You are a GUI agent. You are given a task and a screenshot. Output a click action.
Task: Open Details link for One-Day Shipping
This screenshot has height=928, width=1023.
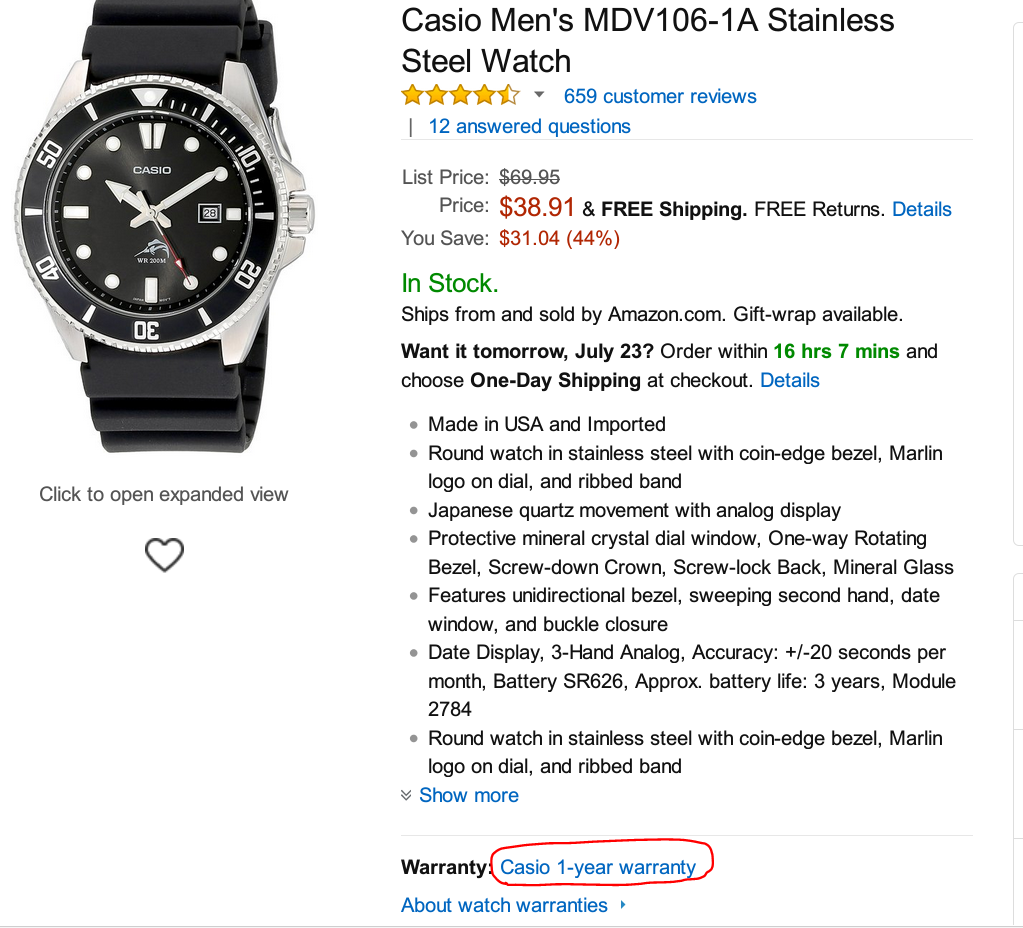click(x=789, y=380)
